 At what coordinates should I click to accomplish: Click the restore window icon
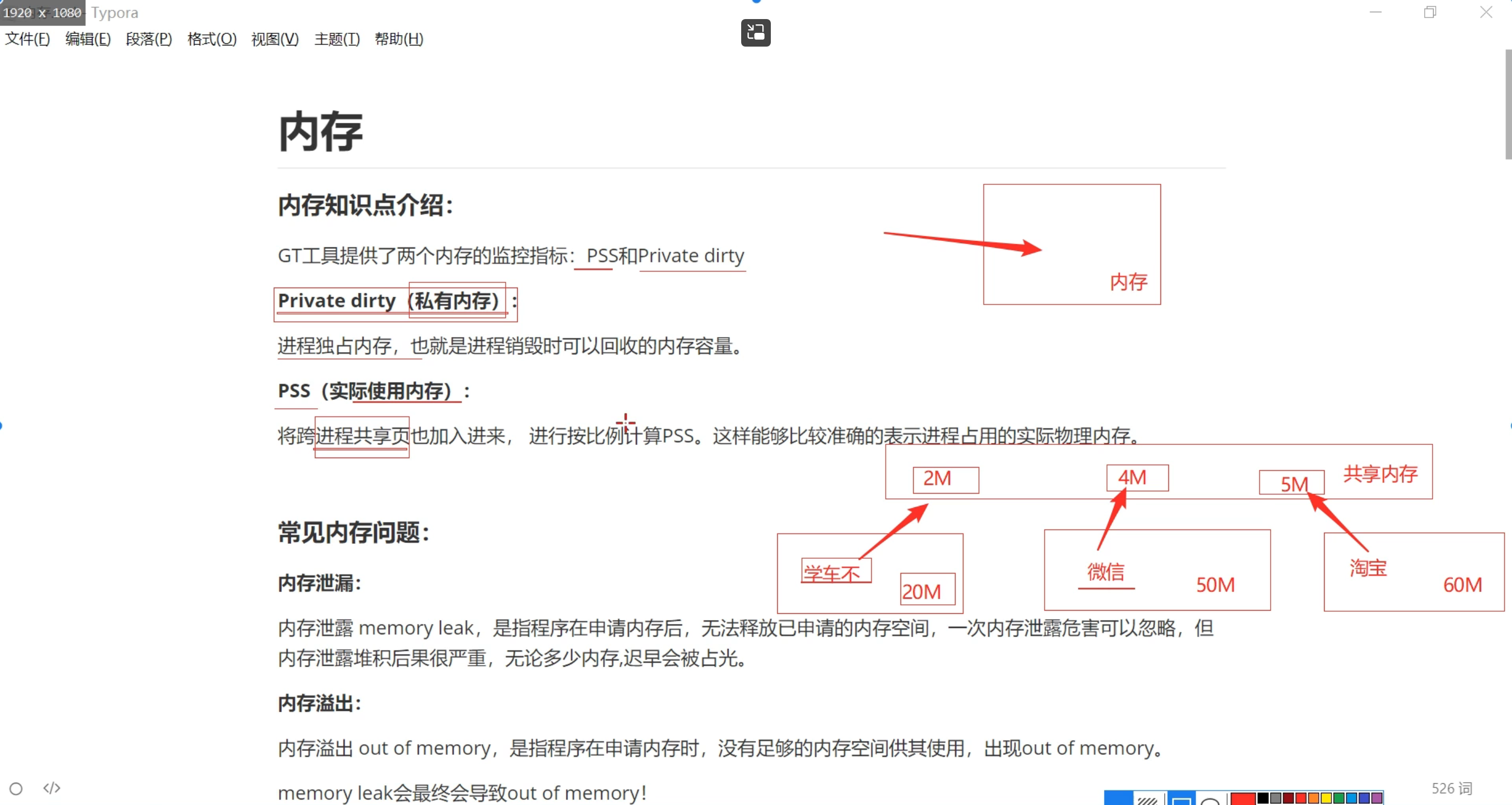[x=1430, y=12]
